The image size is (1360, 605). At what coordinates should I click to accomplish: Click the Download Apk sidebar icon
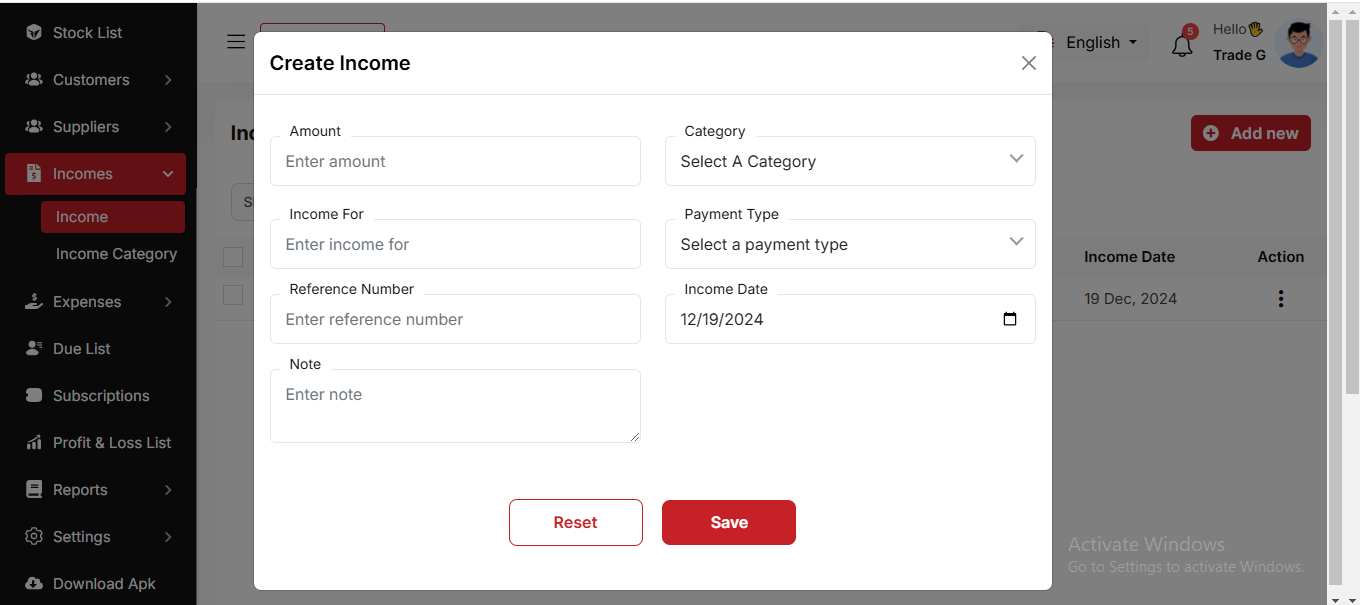[34, 584]
